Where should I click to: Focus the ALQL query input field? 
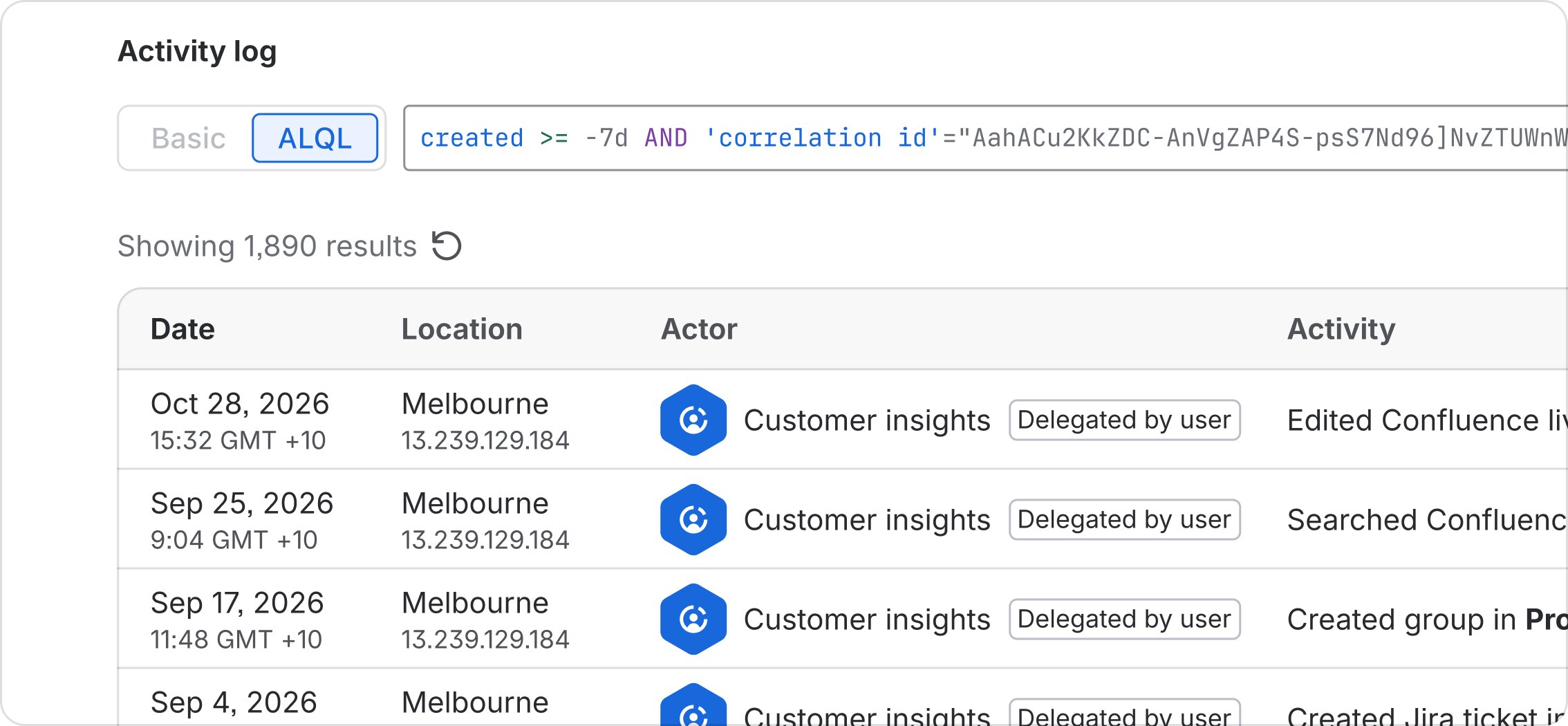pyautogui.click(x=986, y=138)
